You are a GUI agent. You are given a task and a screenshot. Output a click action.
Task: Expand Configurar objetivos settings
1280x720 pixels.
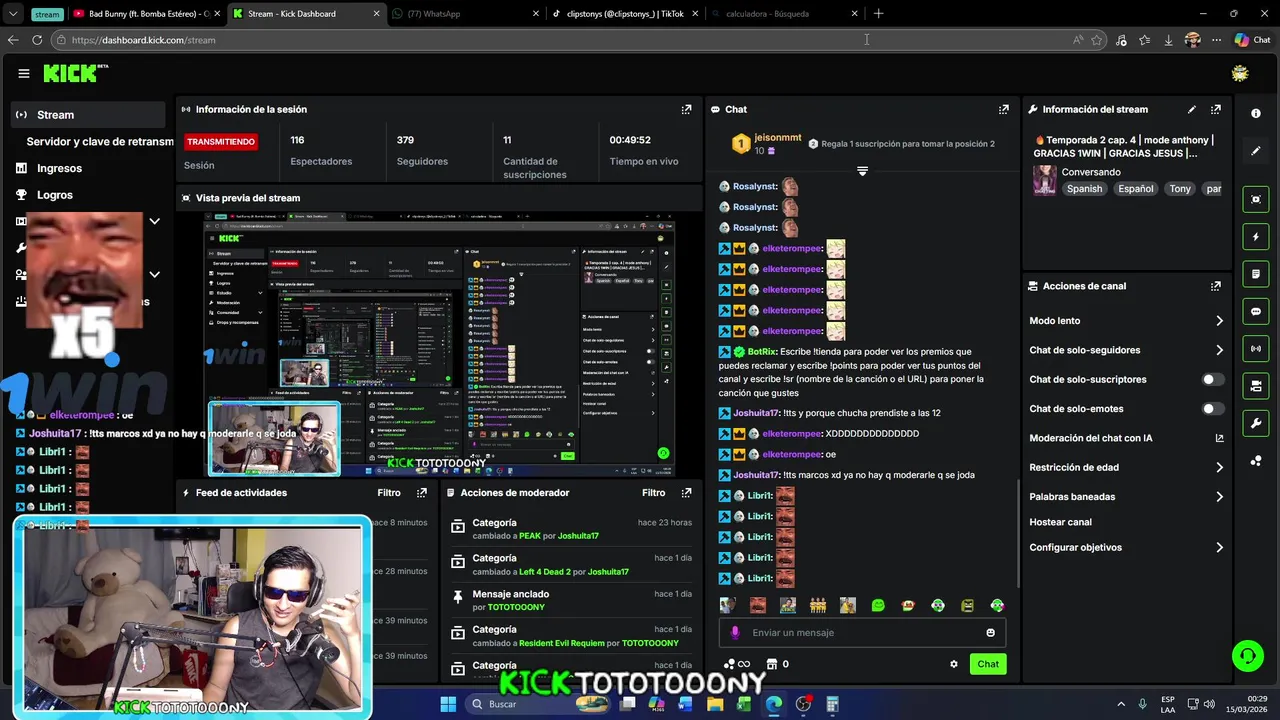point(1219,547)
